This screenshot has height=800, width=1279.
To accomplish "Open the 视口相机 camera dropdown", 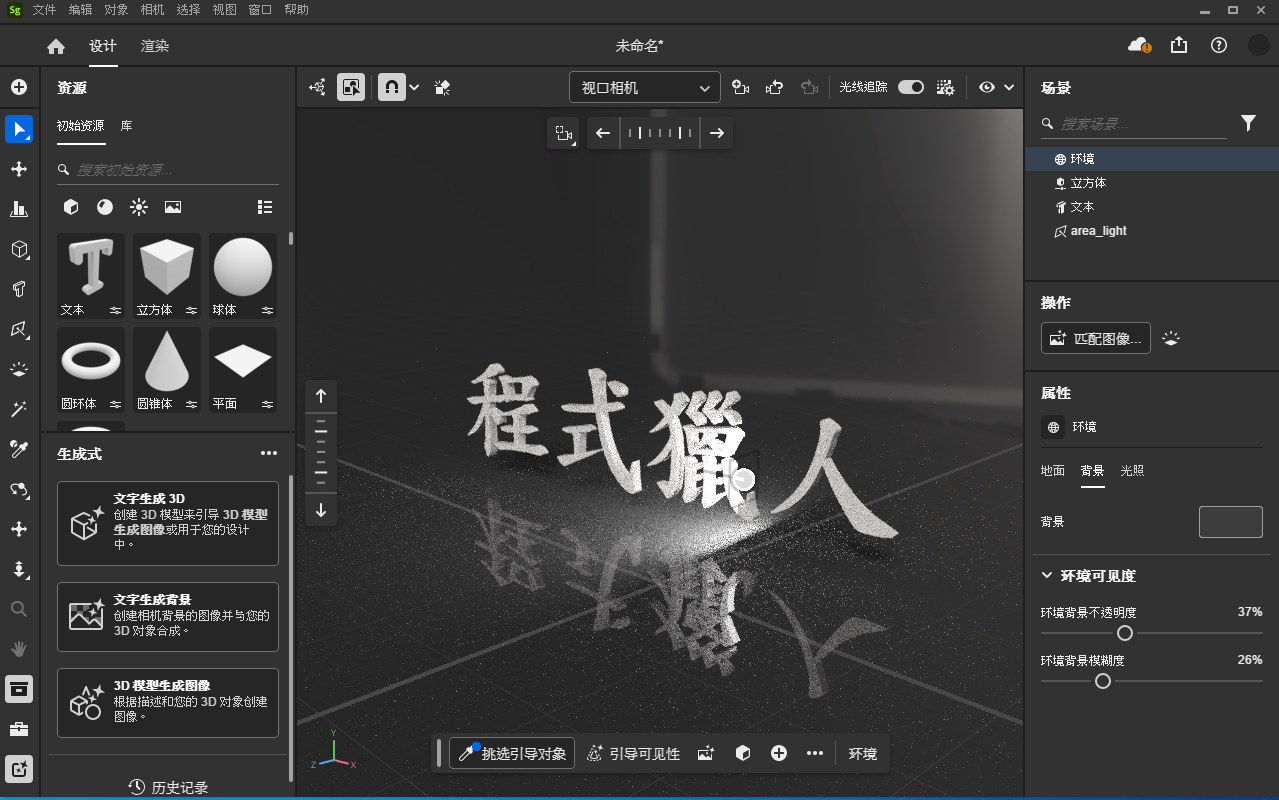I will point(644,88).
